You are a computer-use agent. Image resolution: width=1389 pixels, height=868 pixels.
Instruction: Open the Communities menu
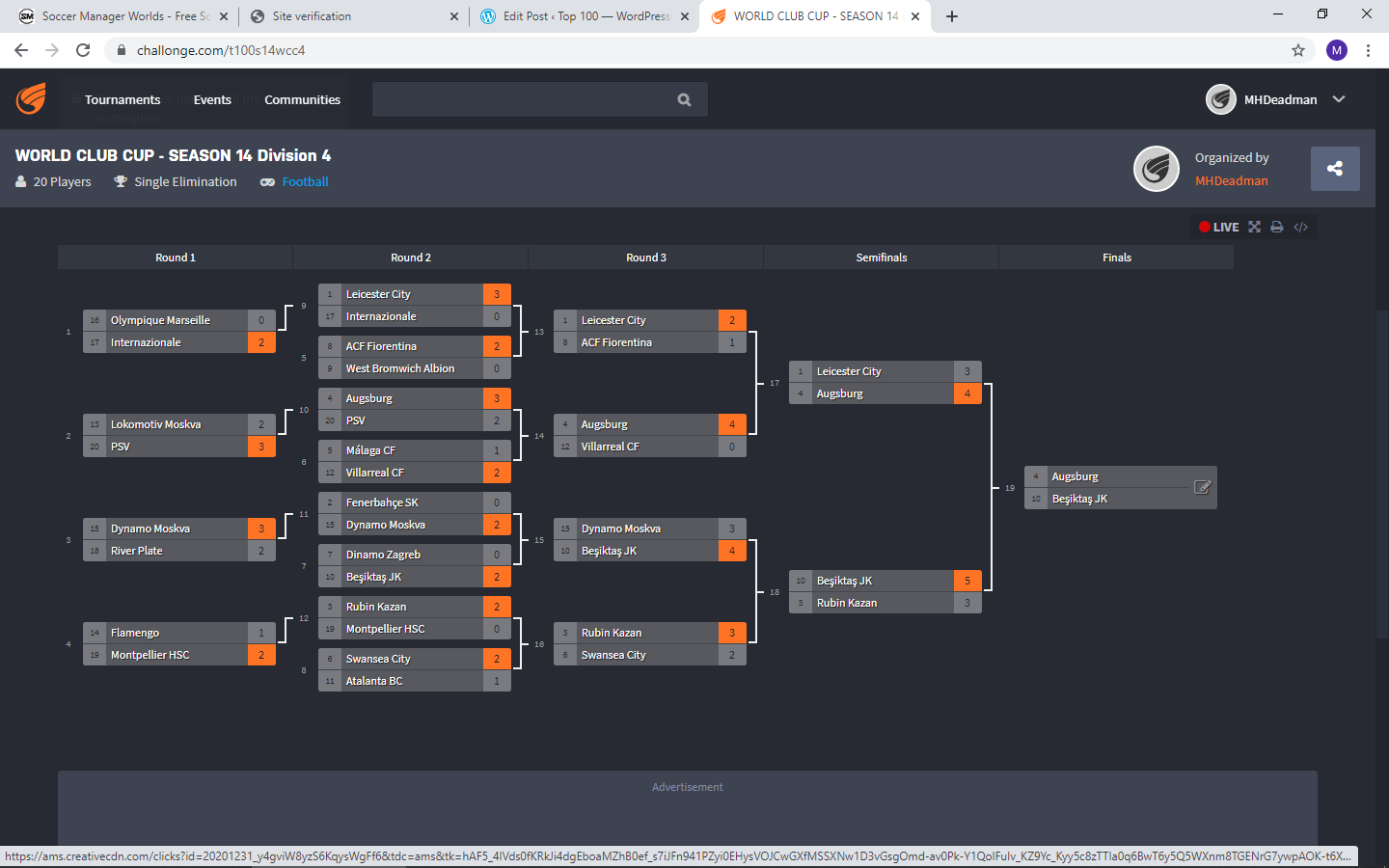[302, 99]
